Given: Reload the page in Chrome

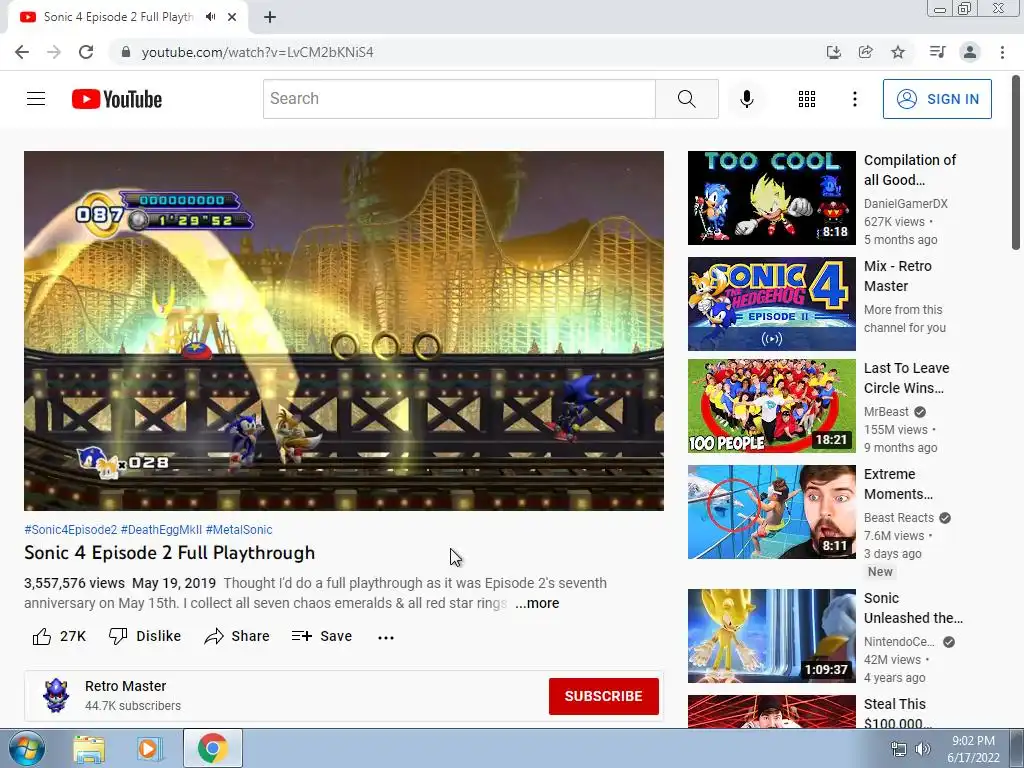Looking at the screenshot, I should coord(86,52).
